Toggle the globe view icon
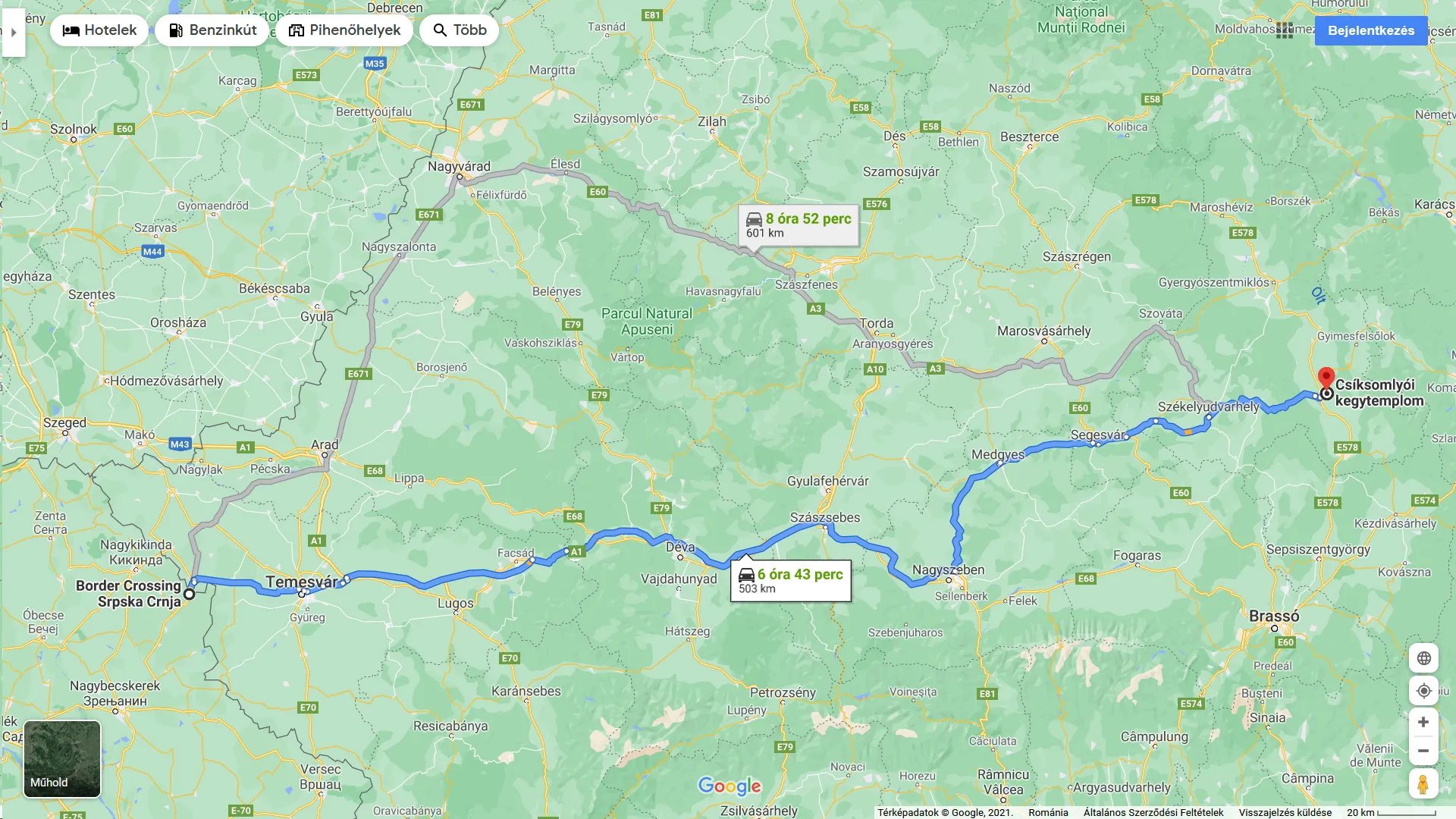The image size is (1456, 819). 1423,658
